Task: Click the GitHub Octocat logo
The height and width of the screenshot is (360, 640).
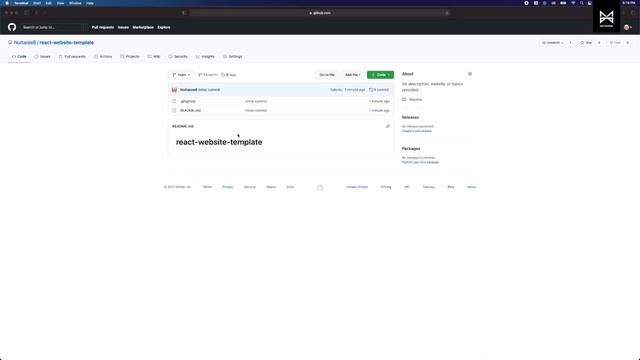Action: (x=12, y=27)
